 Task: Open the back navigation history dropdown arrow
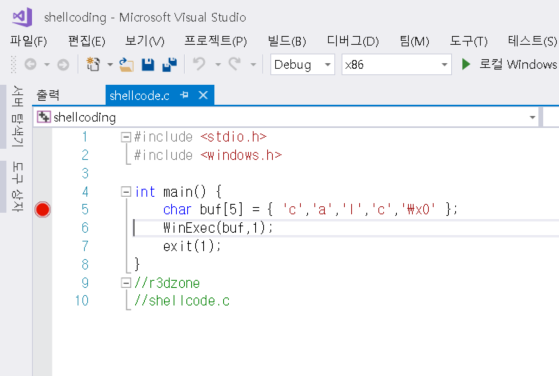[x=47, y=65]
